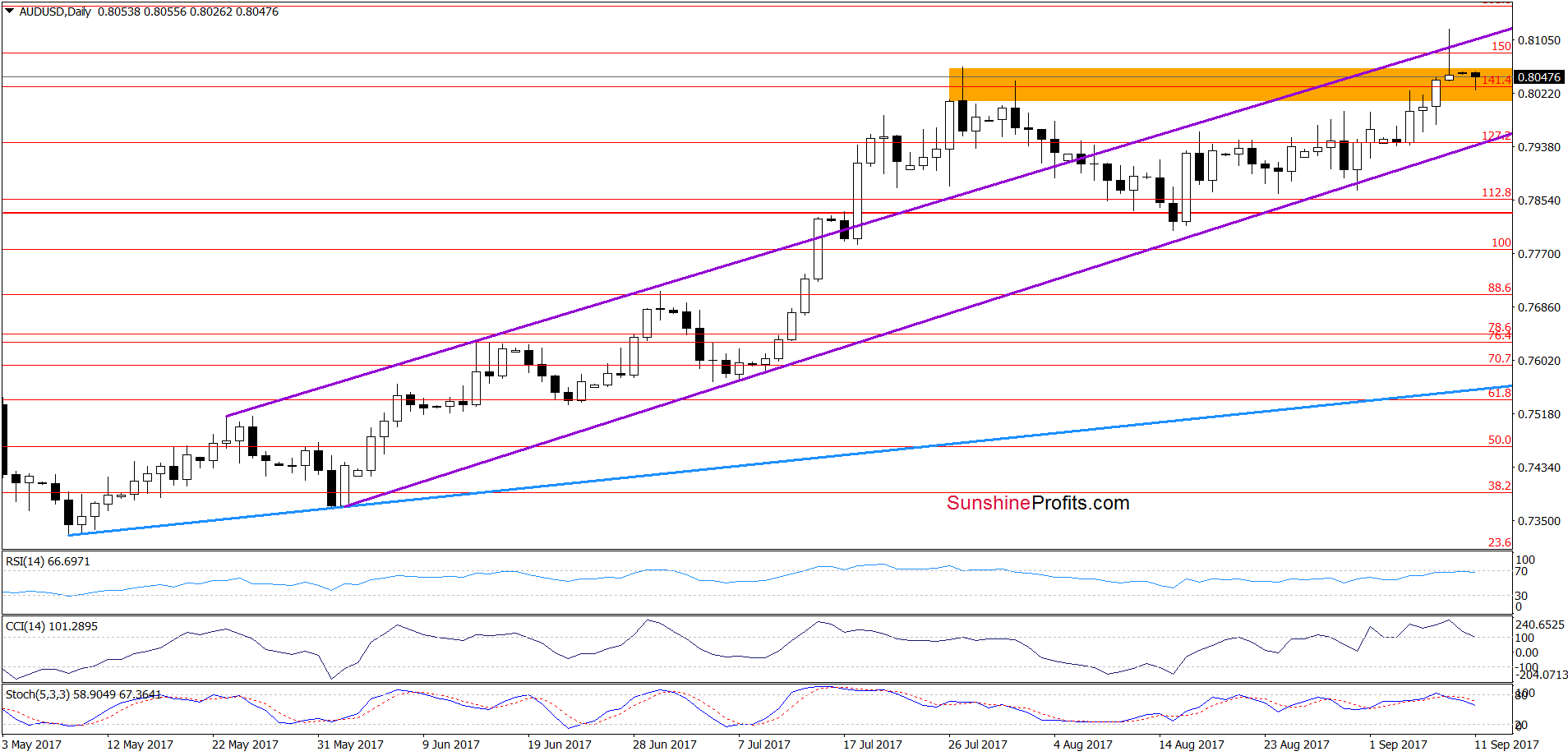
Task: Click the 0.73500 price axis value
Action: [1539, 521]
